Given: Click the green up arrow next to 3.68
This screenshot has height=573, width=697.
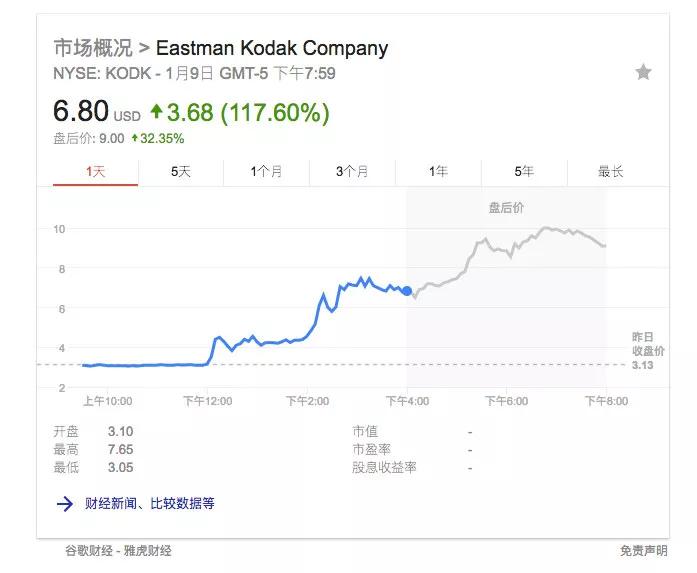Looking at the screenshot, I should [x=156, y=112].
